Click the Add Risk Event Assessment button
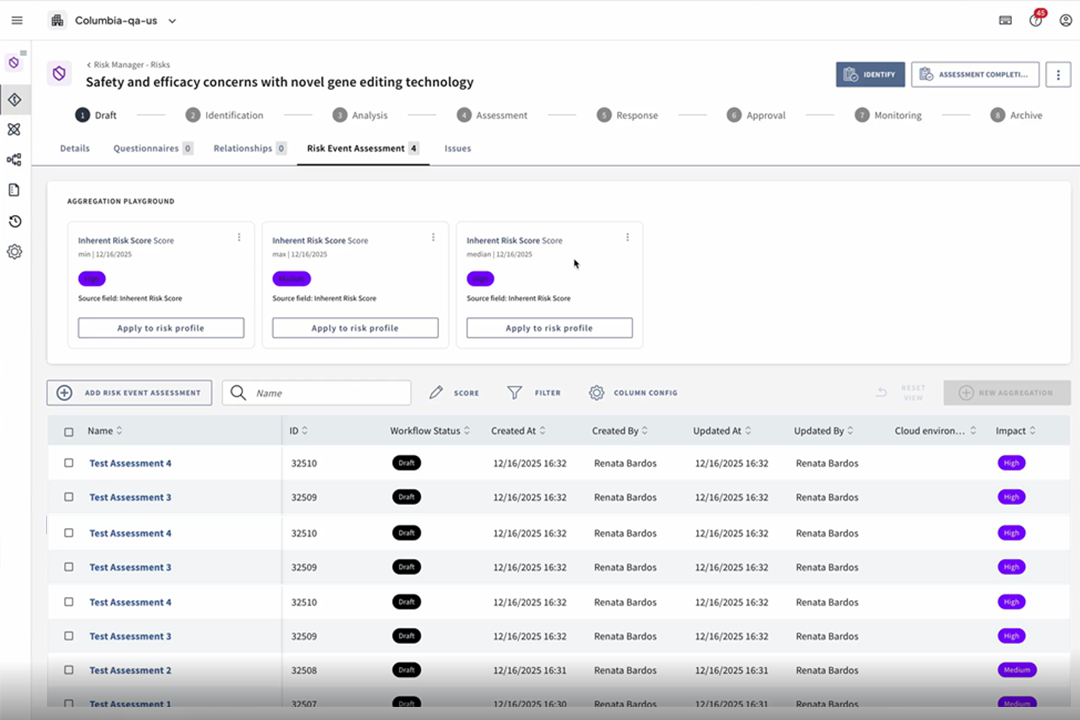1080x720 pixels. [129, 393]
